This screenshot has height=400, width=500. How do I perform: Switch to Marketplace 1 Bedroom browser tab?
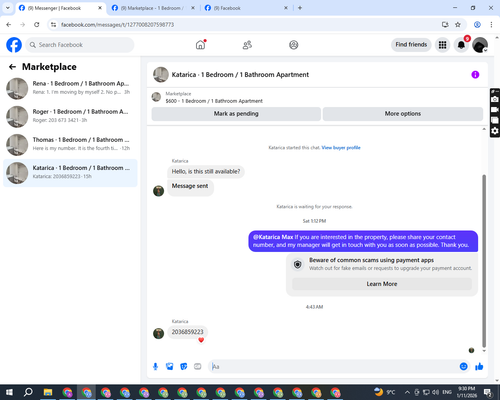tap(152, 8)
